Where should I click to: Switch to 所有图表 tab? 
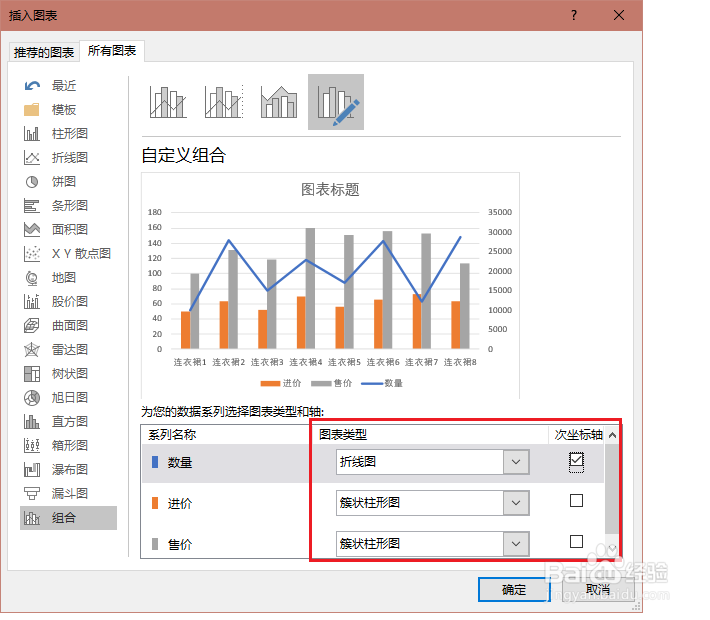pyautogui.click(x=112, y=51)
